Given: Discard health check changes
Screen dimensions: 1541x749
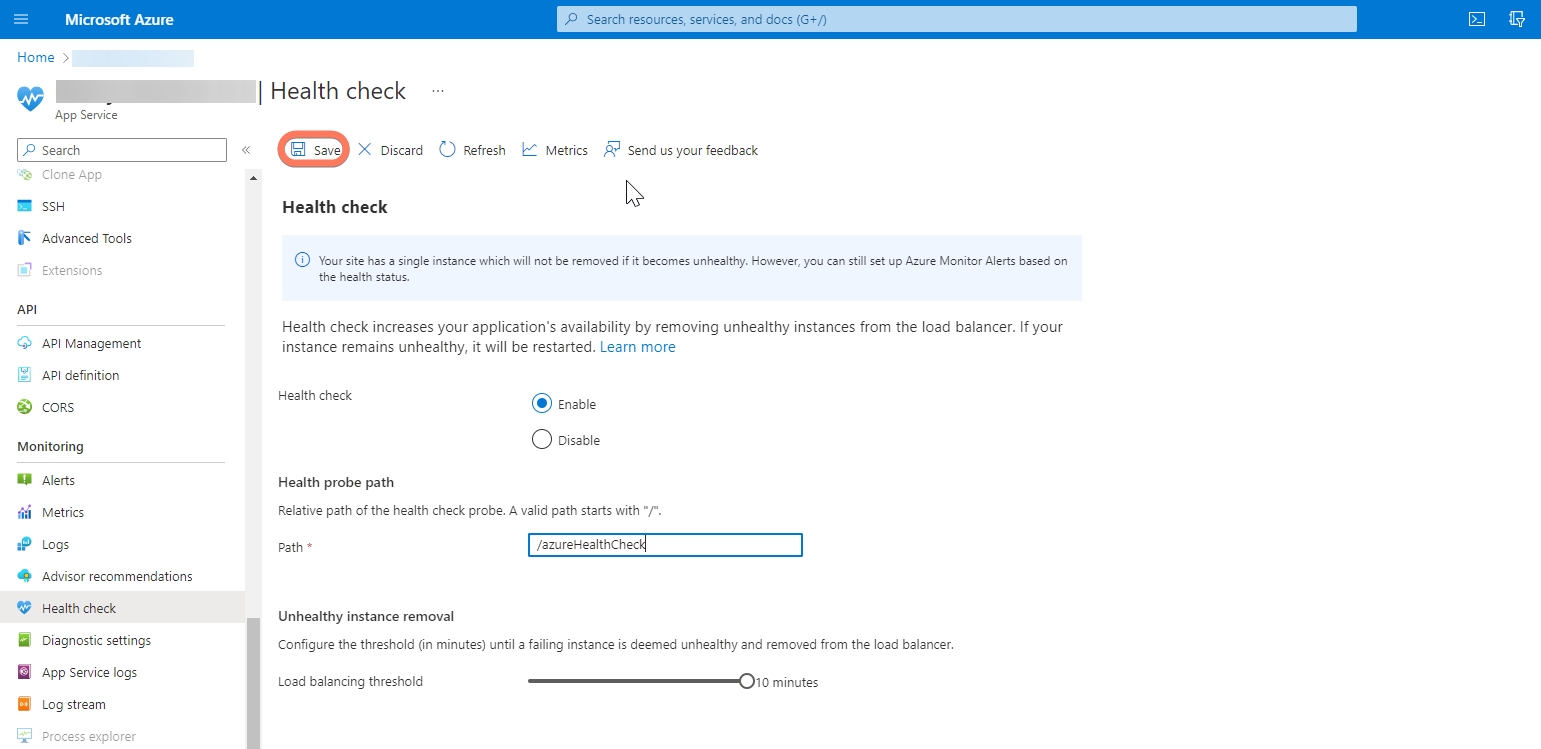Looking at the screenshot, I should coord(390,150).
